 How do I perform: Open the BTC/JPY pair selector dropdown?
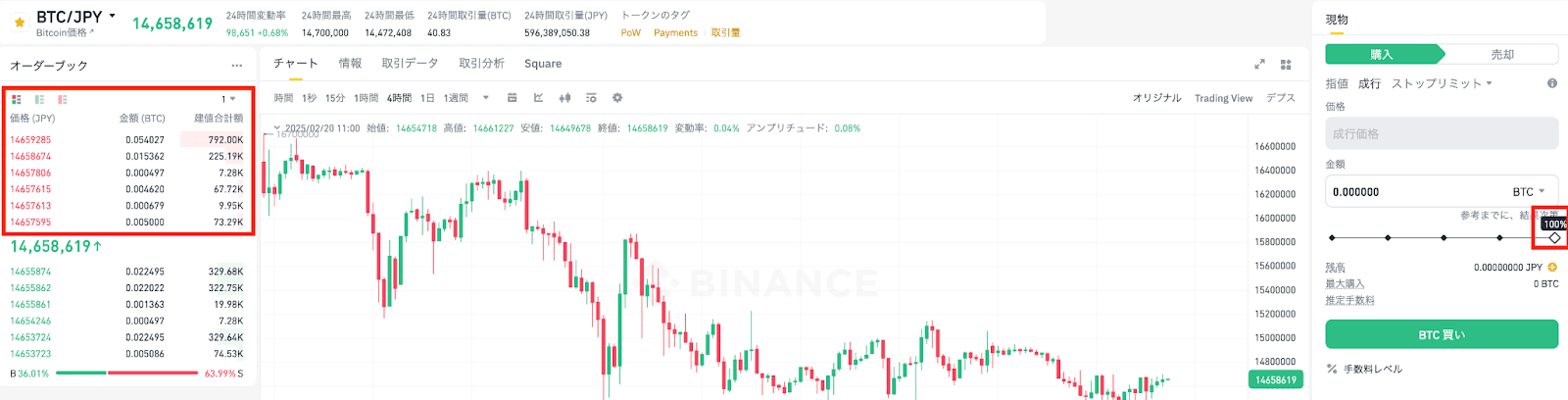(112, 17)
